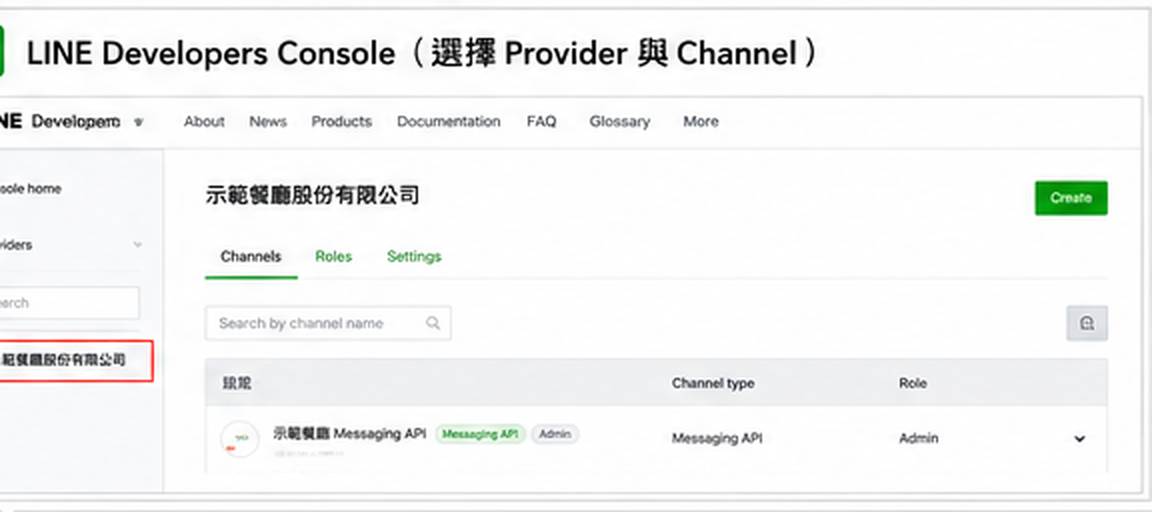This screenshot has width=1152, height=512.
Task: Click the Messaging API channel type cell
Action: coord(717,439)
